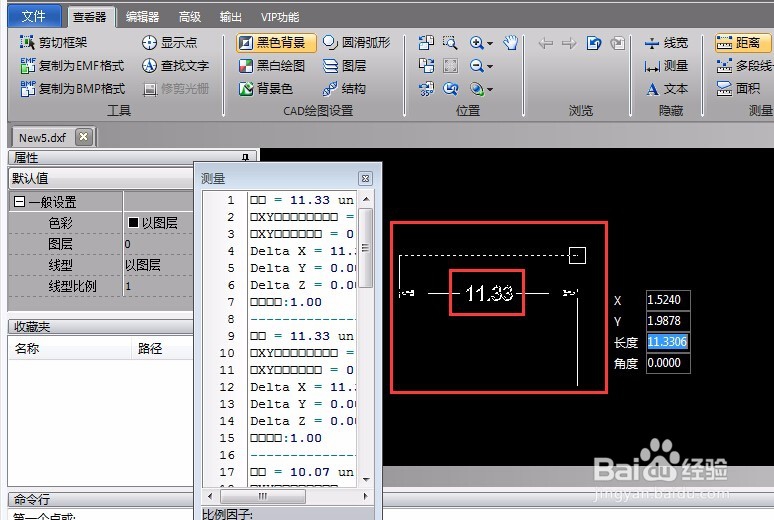The image size is (774, 520).
Task: Open the globe view dropdown arrow
Action: pos(490,89)
